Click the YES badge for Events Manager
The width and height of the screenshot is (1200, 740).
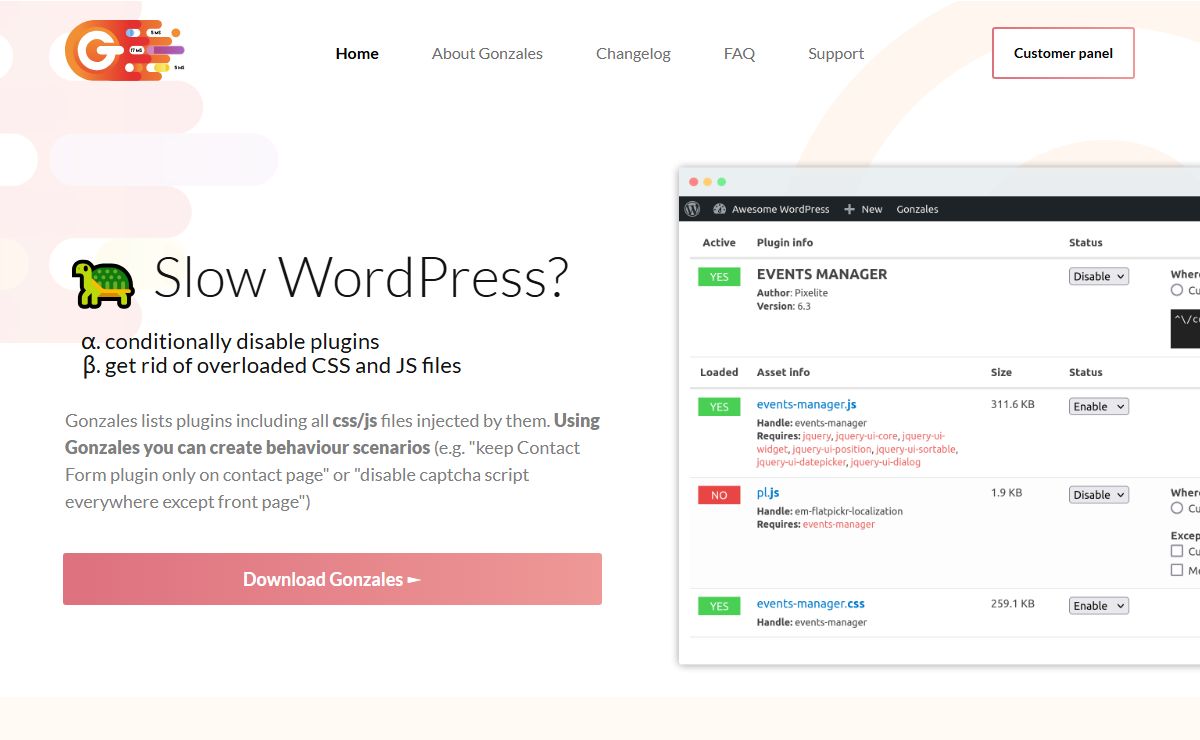pyautogui.click(x=719, y=277)
